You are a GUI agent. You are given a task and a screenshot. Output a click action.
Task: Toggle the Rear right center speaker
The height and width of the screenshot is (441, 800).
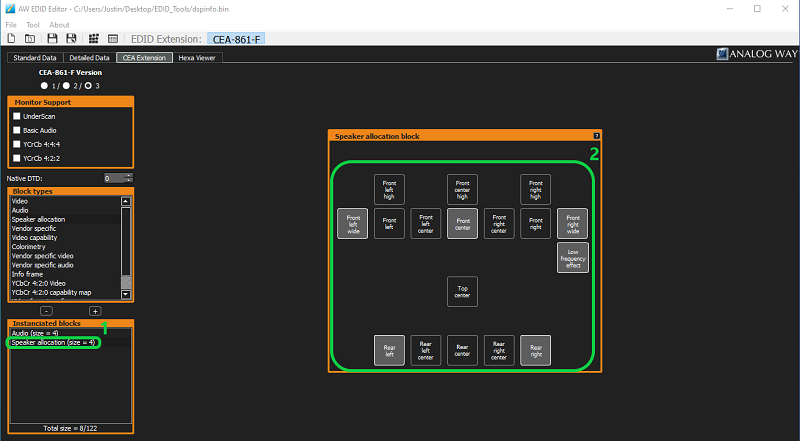(x=499, y=350)
